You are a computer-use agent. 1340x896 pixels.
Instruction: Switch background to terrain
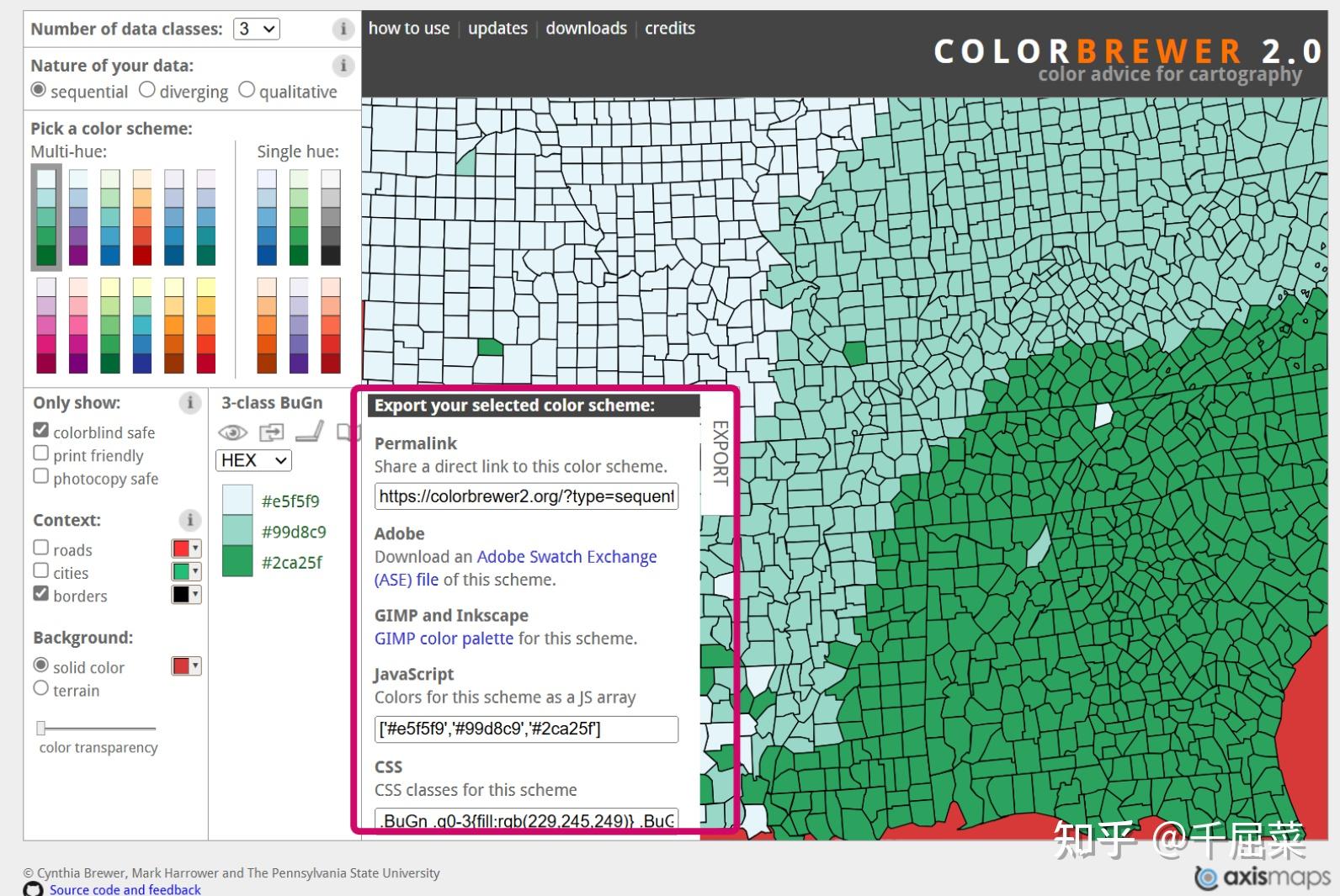point(40,688)
